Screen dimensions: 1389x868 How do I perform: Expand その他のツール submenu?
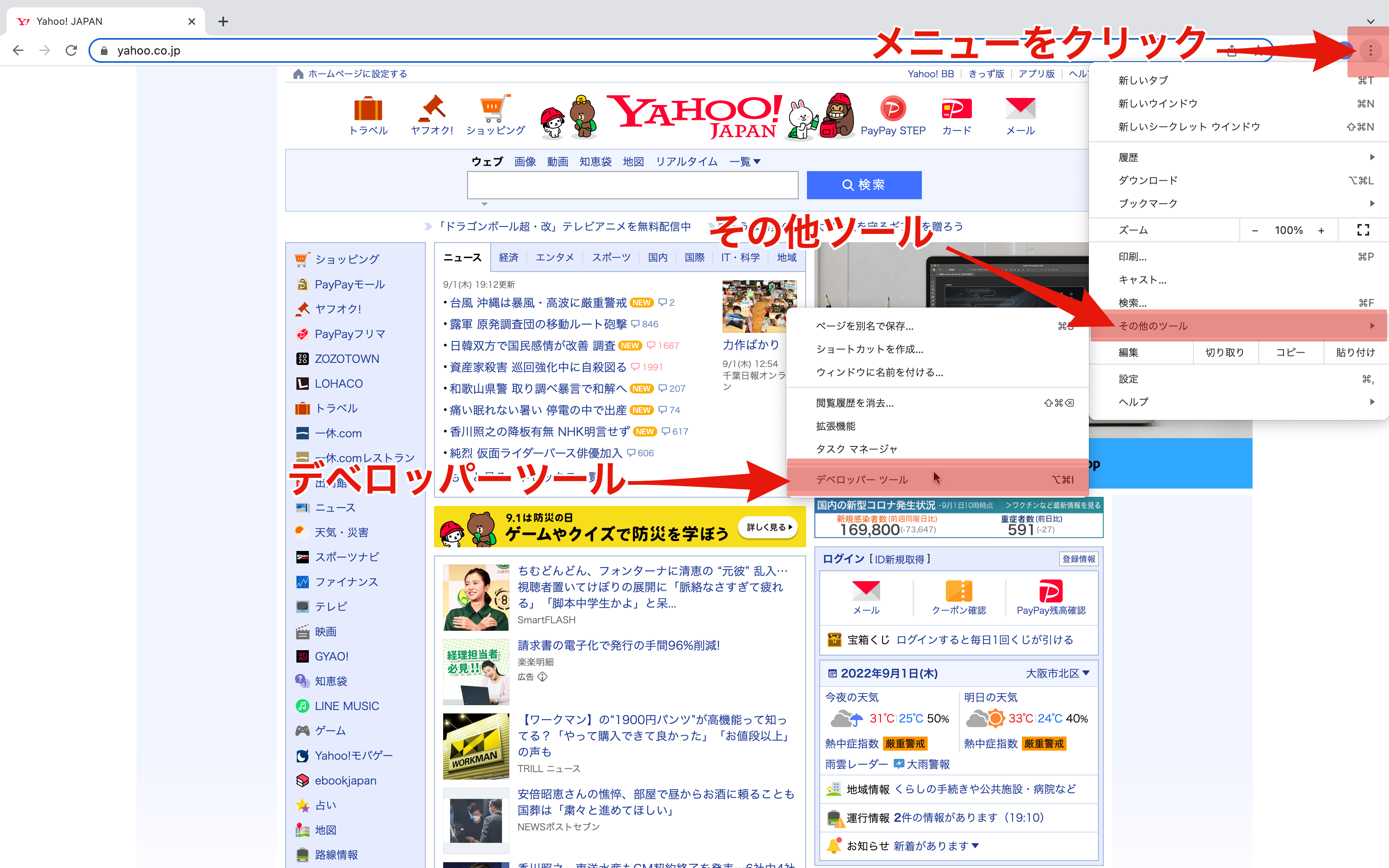coord(1239,326)
